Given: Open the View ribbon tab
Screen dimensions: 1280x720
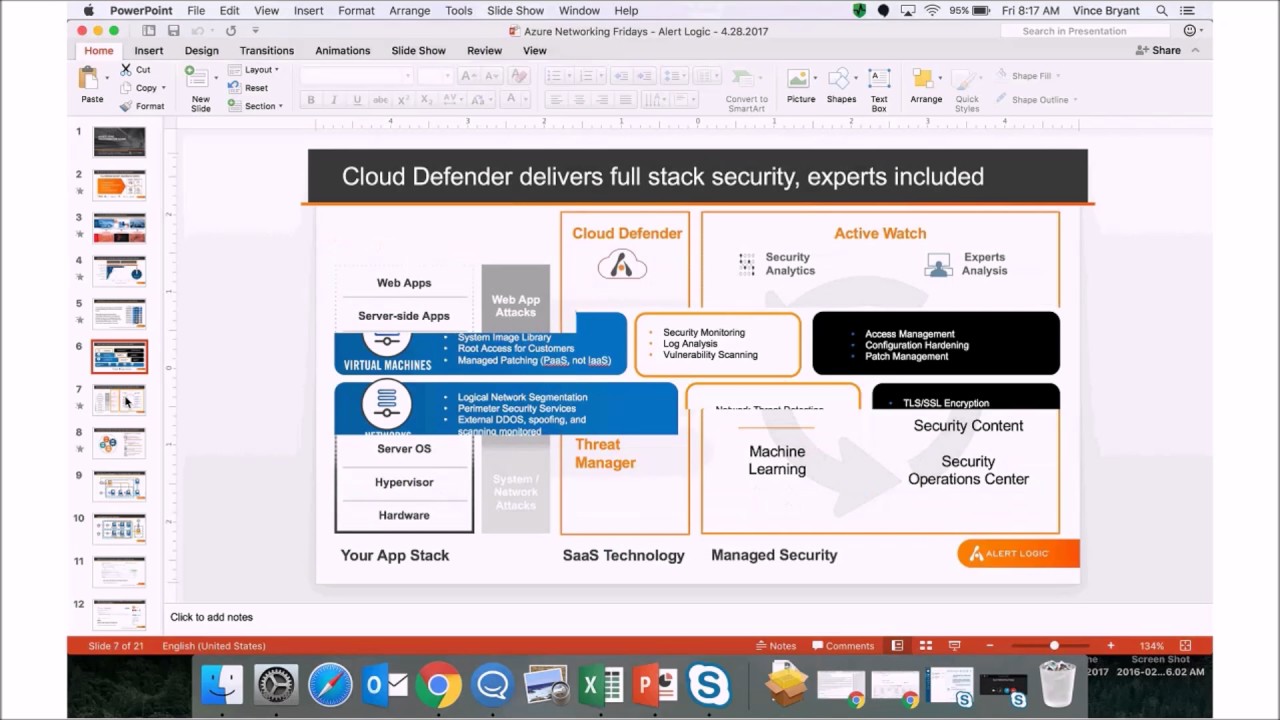Looking at the screenshot, I should [x=535, y=50].
